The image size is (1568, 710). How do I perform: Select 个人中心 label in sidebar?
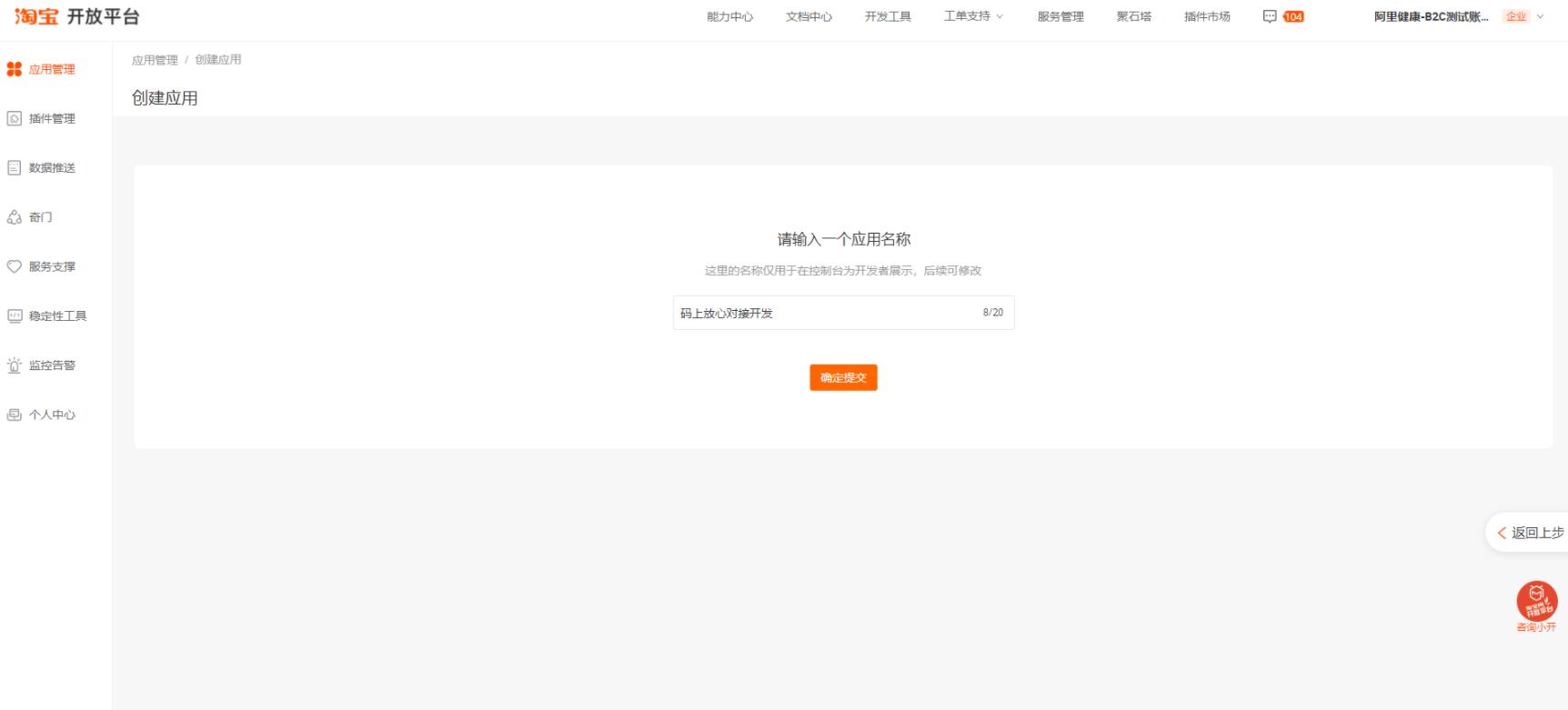point(52,415)
